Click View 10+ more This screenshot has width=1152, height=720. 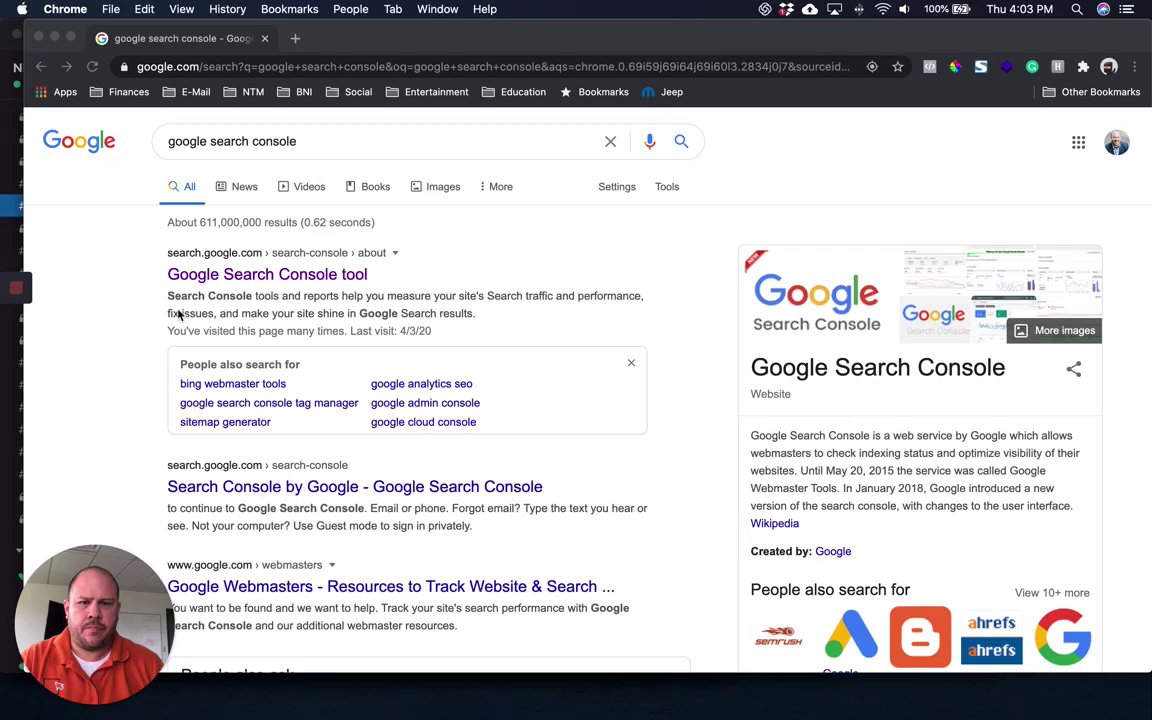[x=1052, y=593]
